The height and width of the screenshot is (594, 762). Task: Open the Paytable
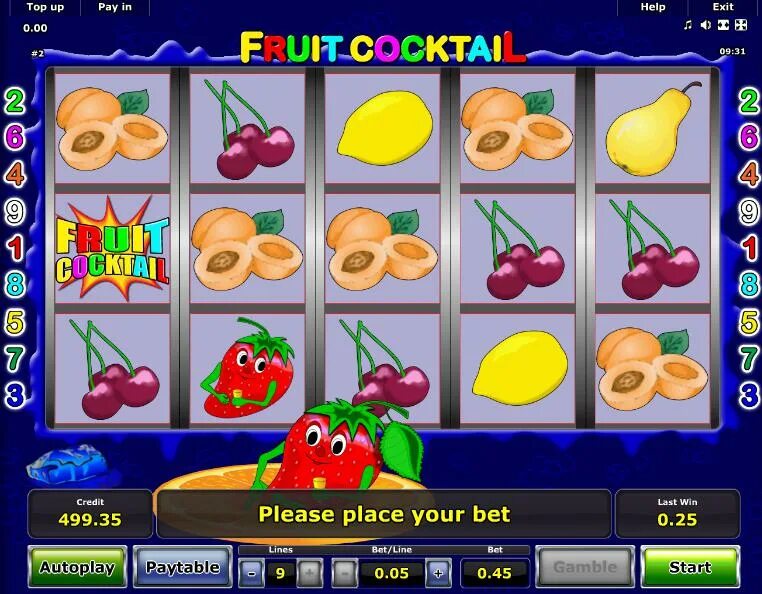pos(182,567)
